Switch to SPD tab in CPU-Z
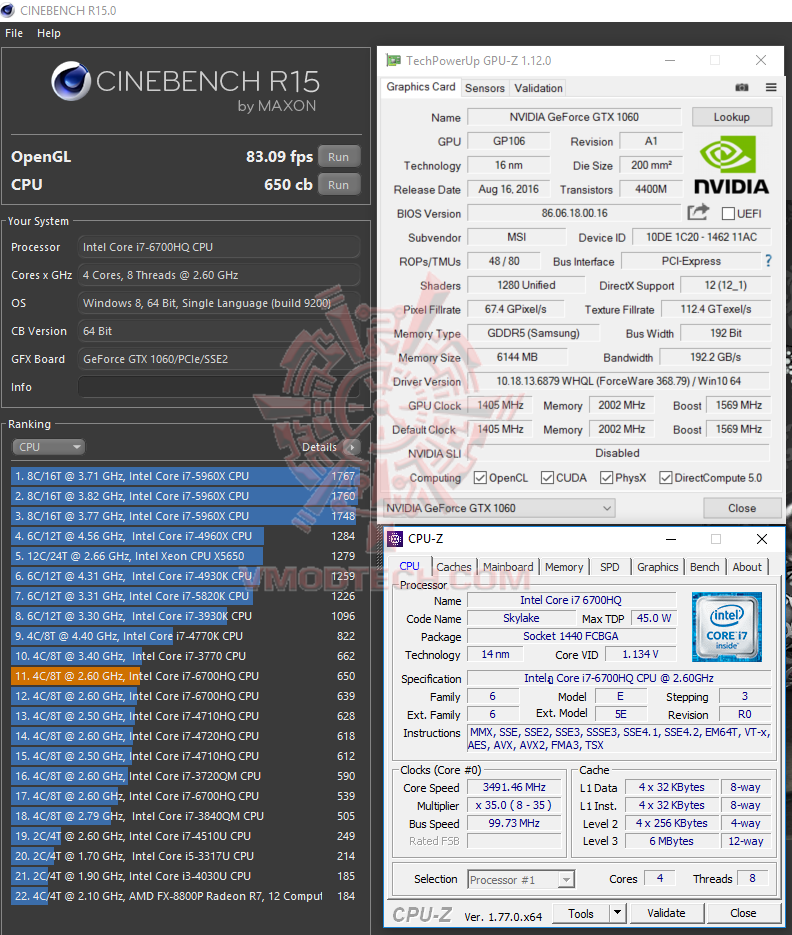 tap(610, 567)
